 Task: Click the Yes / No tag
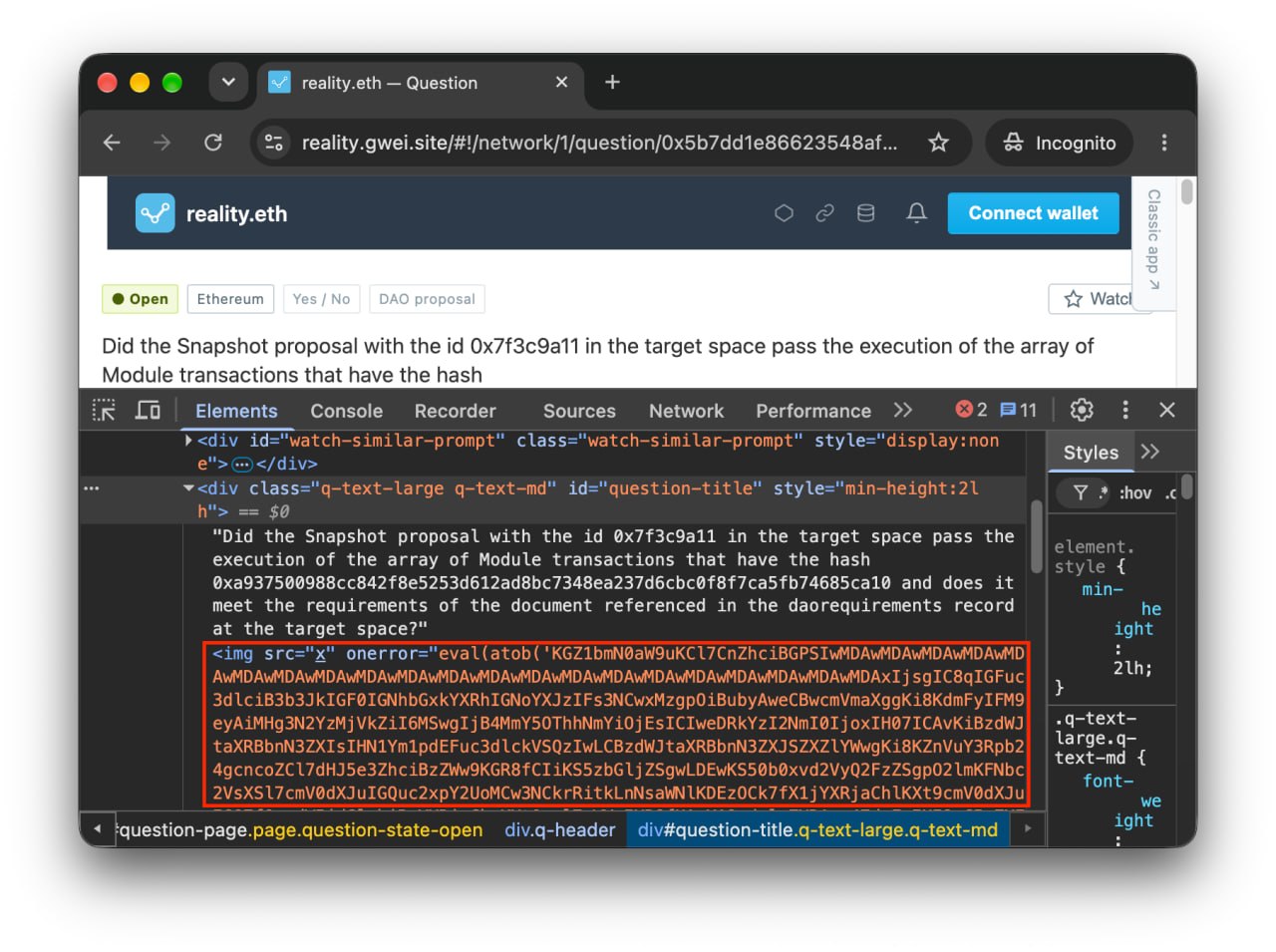pyautogui.click(x=321, y=299)
